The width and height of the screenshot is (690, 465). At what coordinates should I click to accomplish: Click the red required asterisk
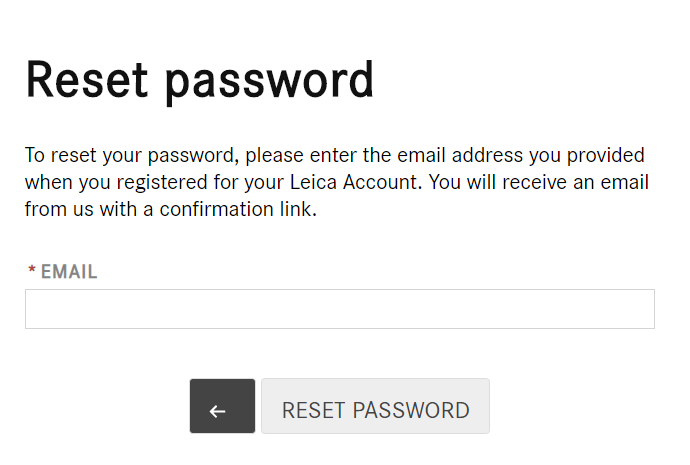coord(32,272)
